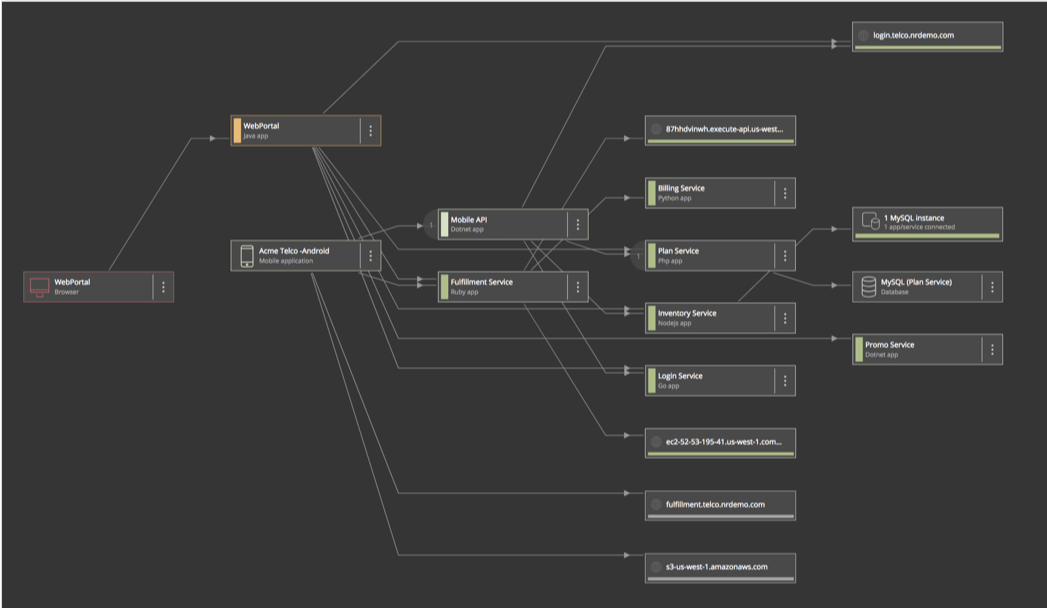The width and height of the screenshot is (1047, 608).
Task: Click the globe icon on fulfillment.telco.nrdemo.com node
Action: tap(656, 505)
